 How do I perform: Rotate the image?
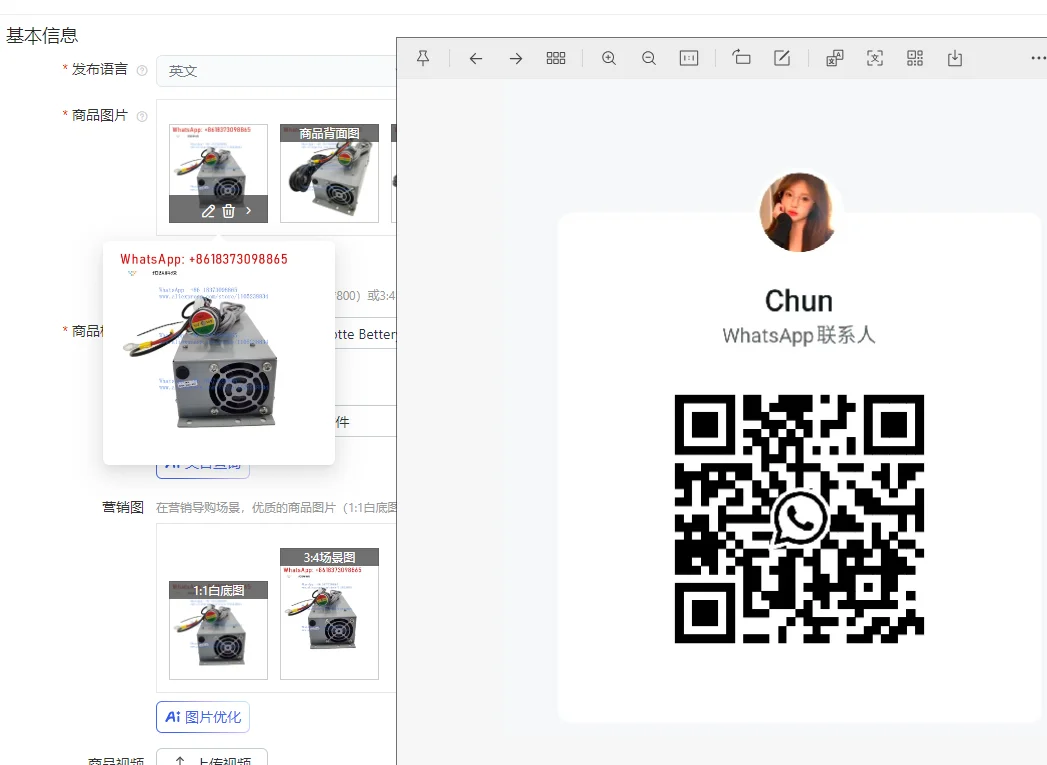(x=741, y=58)
